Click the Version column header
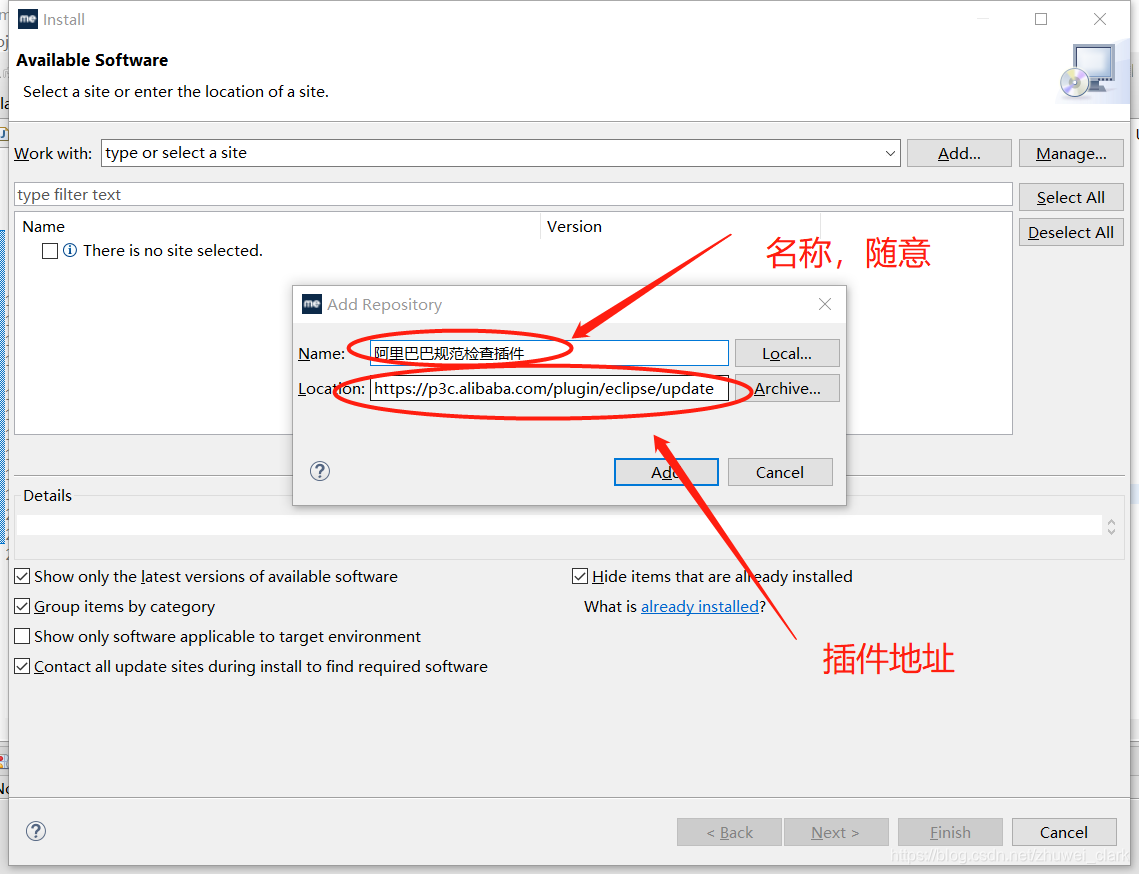The image size is (1139, 874). point(681,227)
